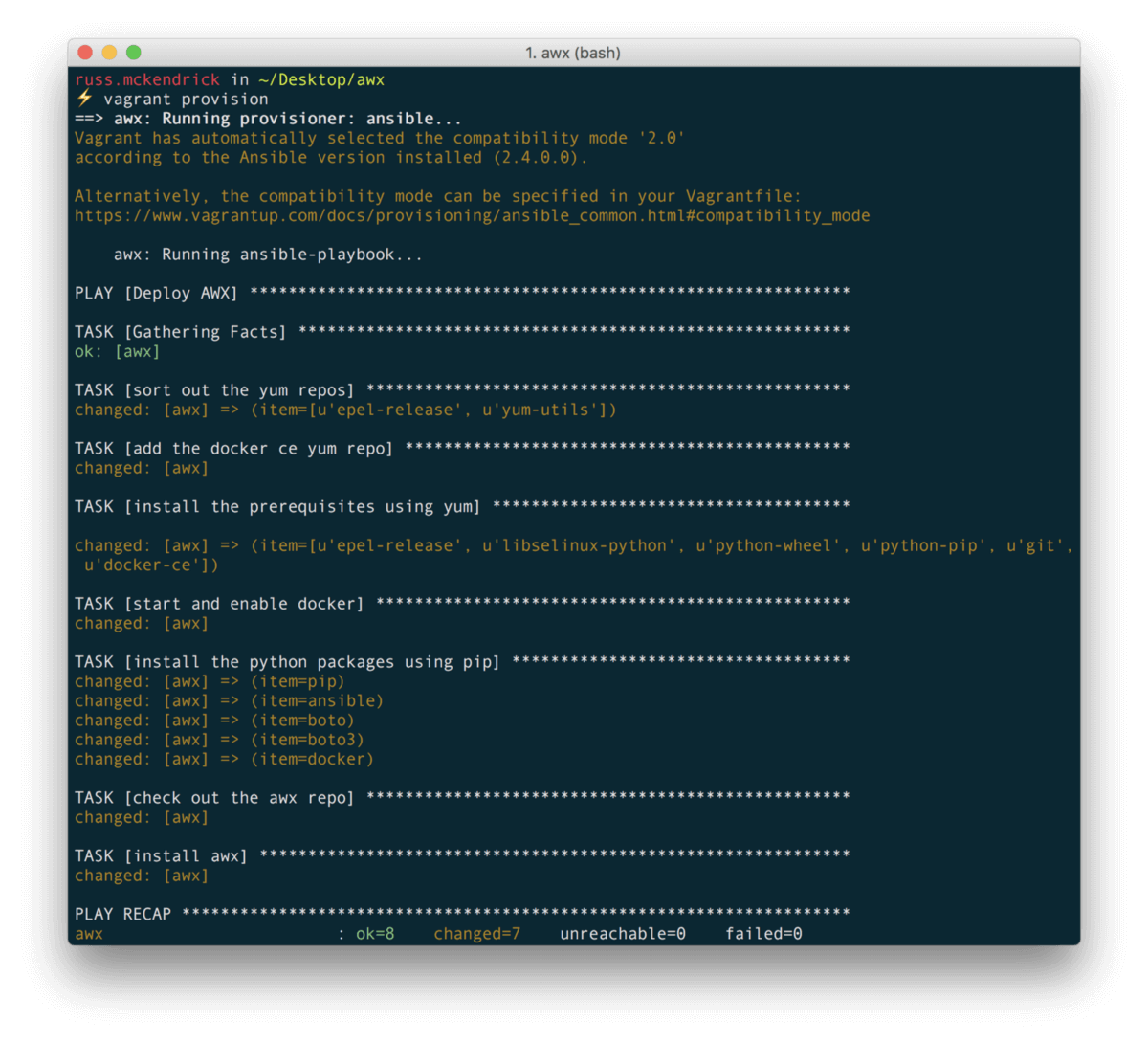
Task: Click 'TASK [check out the awx repo]'
Action: 214,798
